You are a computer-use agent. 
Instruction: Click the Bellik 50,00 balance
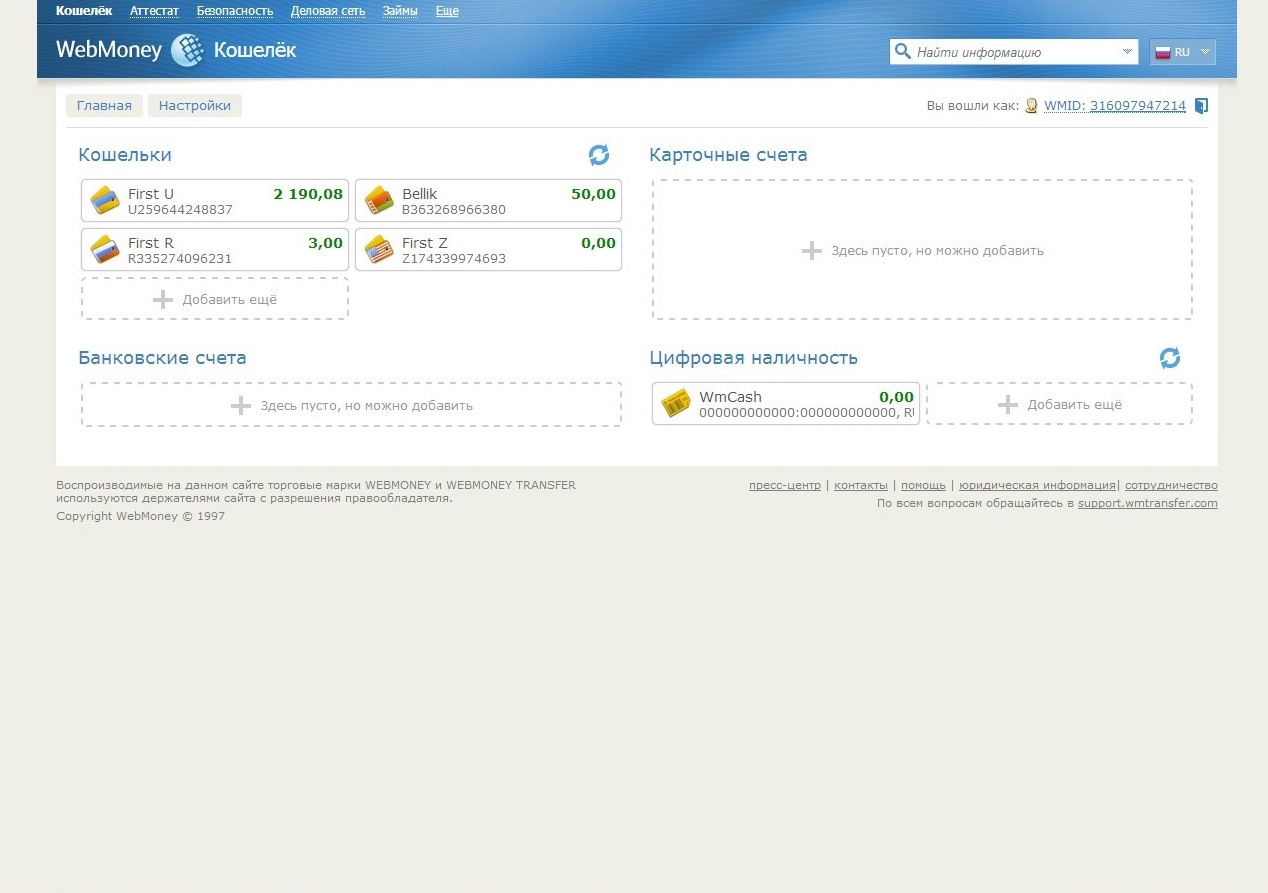tap(593, 194)
